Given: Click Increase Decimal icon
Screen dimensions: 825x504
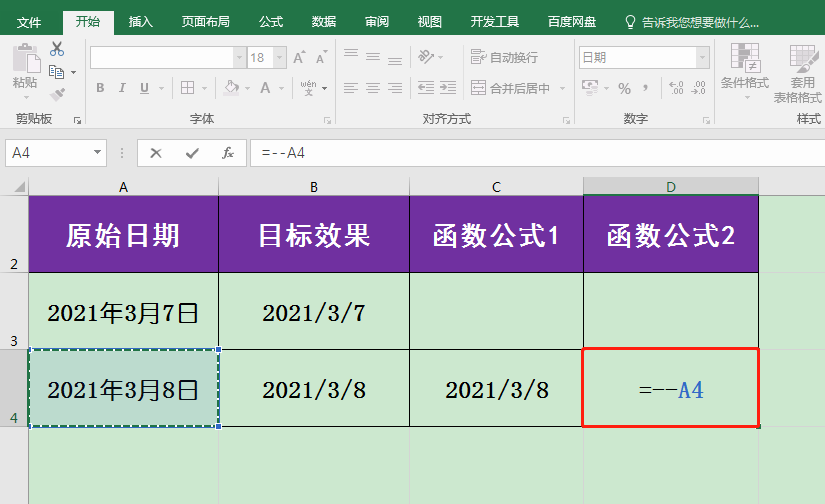Looking at the screenshot, I should click(676, 88).
